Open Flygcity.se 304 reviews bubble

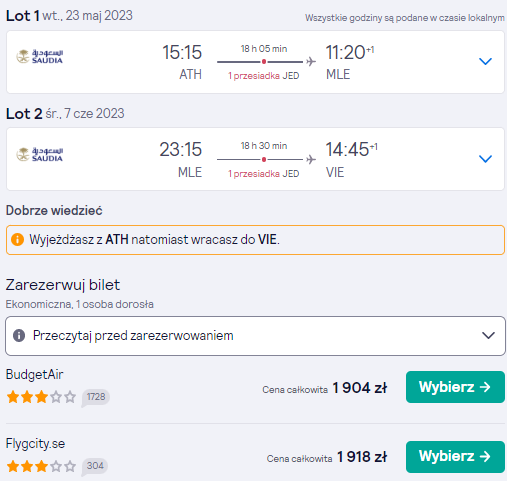point(95,466)
